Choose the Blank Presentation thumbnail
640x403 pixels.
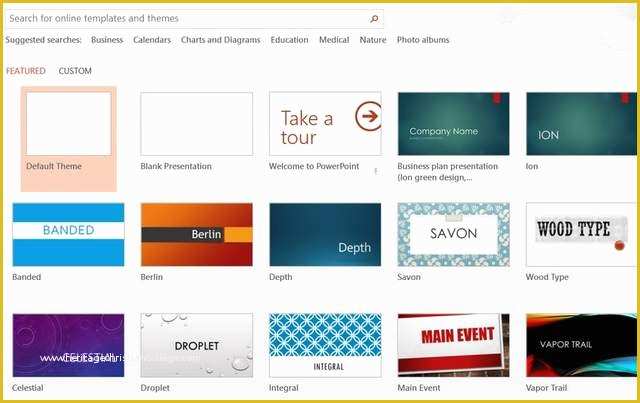[197, 124]
